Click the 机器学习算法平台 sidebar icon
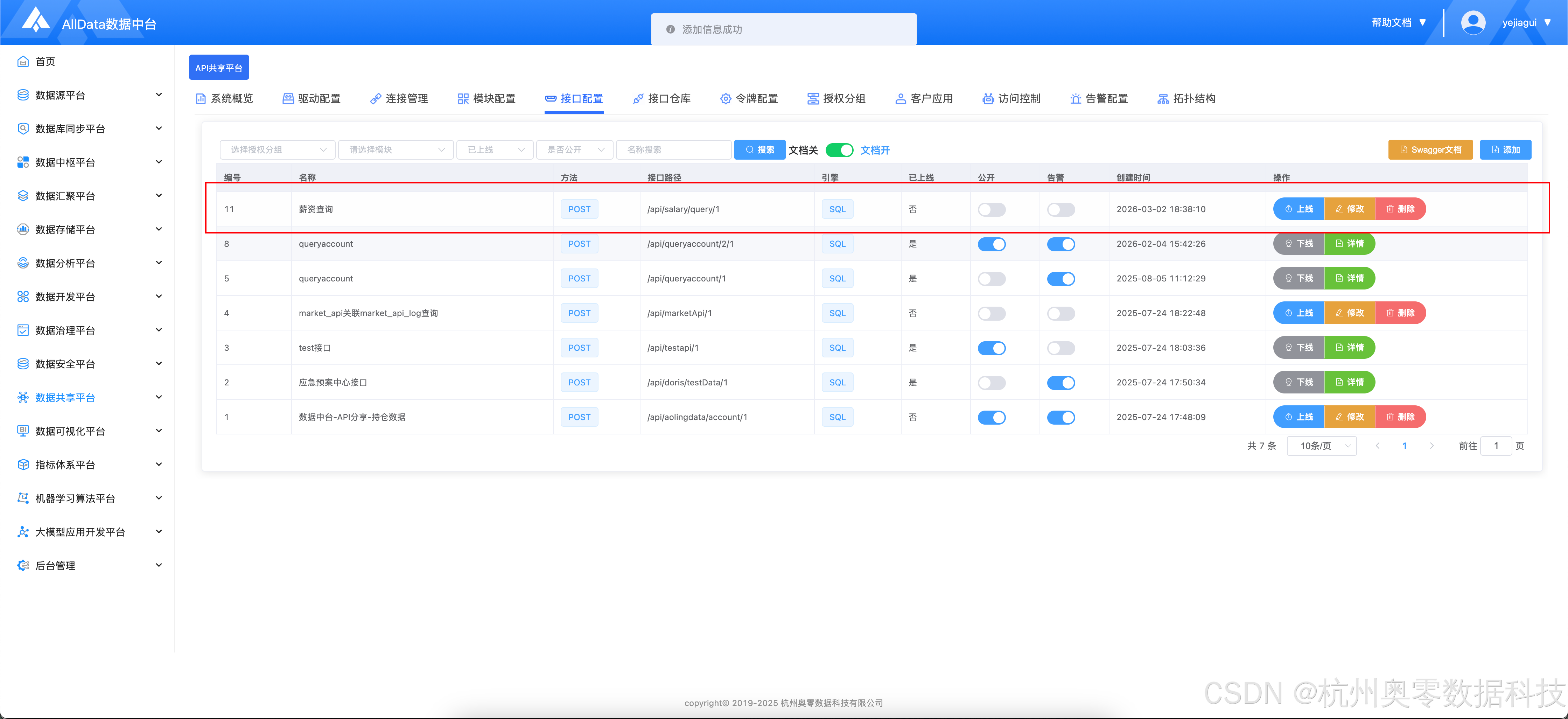Screen dimensions: 1568x719 tap(23, 498)
